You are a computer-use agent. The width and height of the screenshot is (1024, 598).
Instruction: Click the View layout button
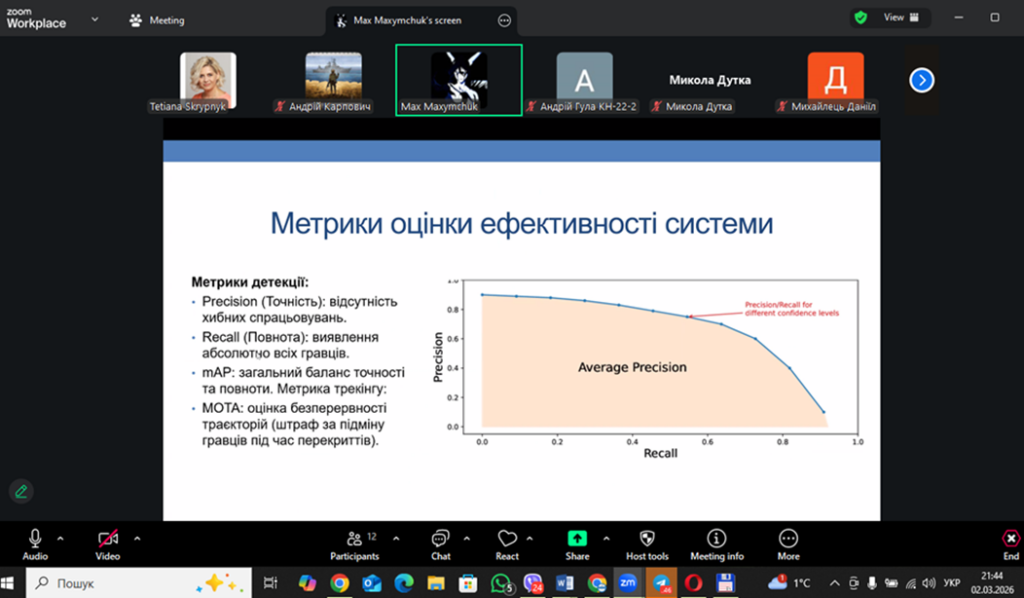pos(898,18)
